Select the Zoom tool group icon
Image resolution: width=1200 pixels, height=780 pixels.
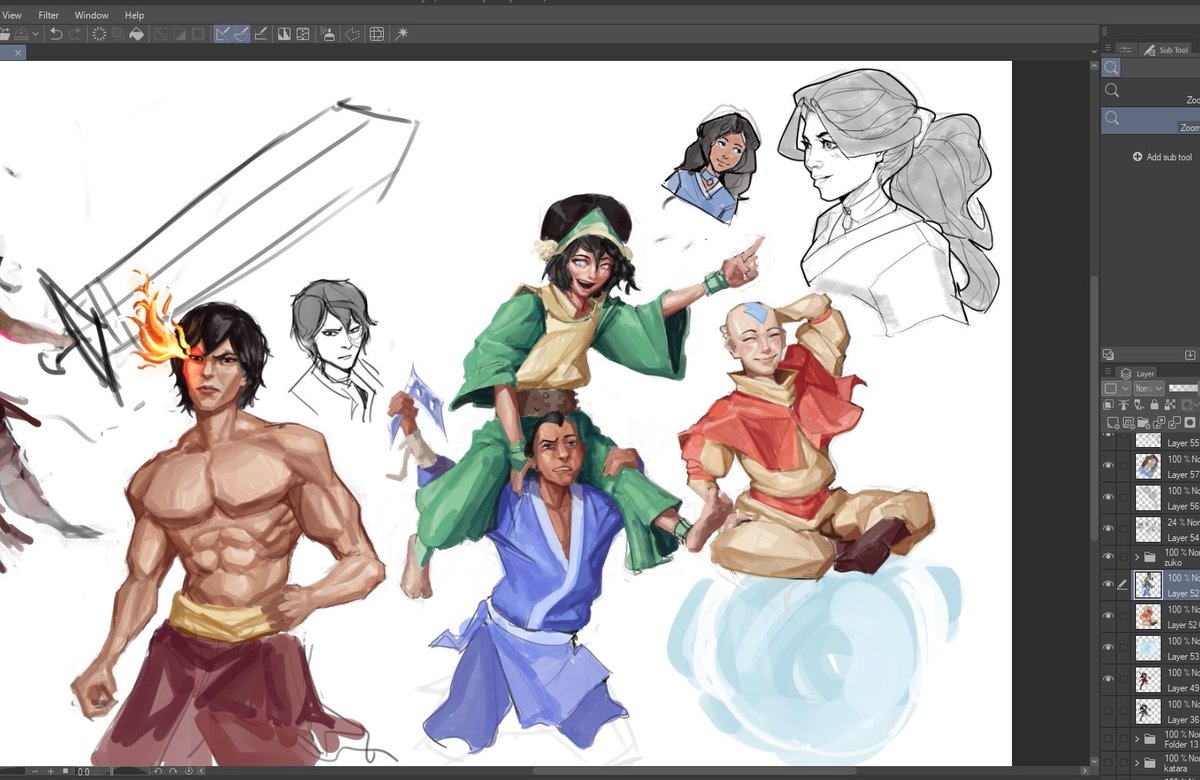pyautogui.click(x=1111, y=67)
